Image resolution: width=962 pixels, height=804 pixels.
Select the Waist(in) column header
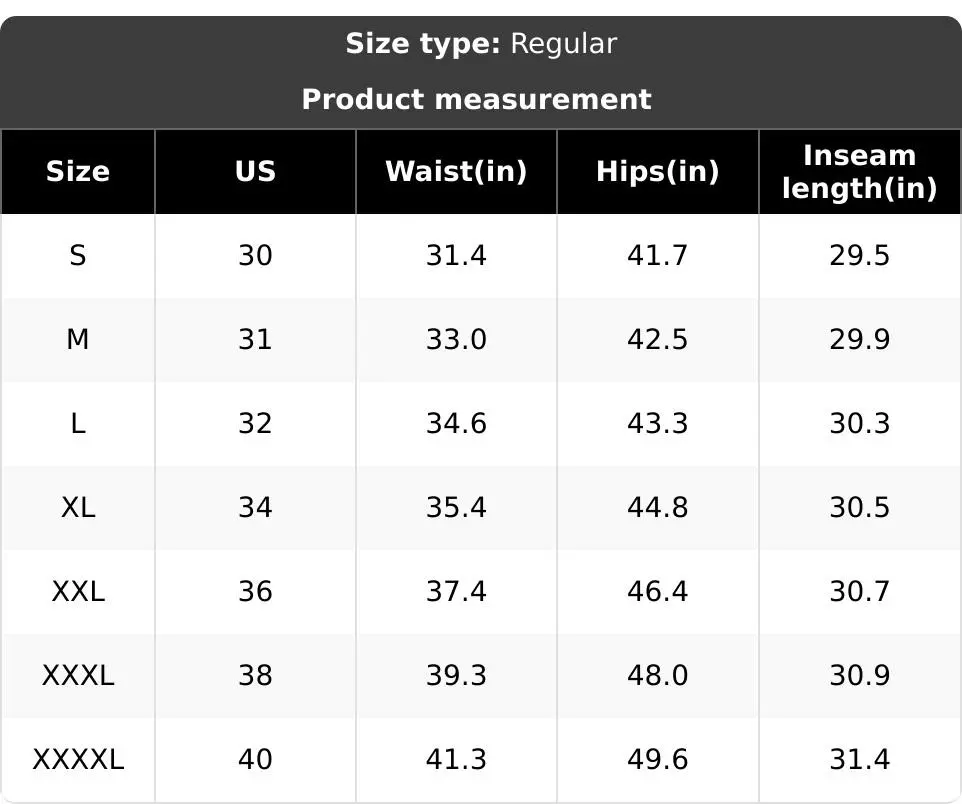click(x=456, y=171)
